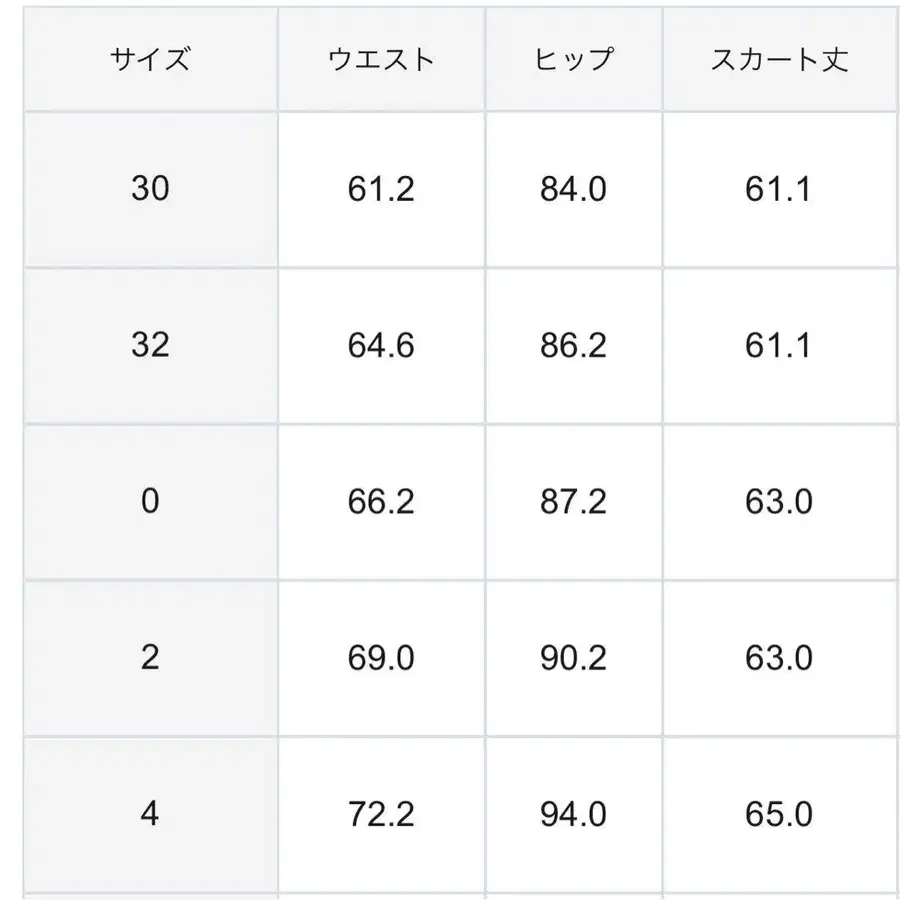Select skirt length 63.0 in size 2 row
900x900 pixels.
pyautogui.click(x=778, y=658)
